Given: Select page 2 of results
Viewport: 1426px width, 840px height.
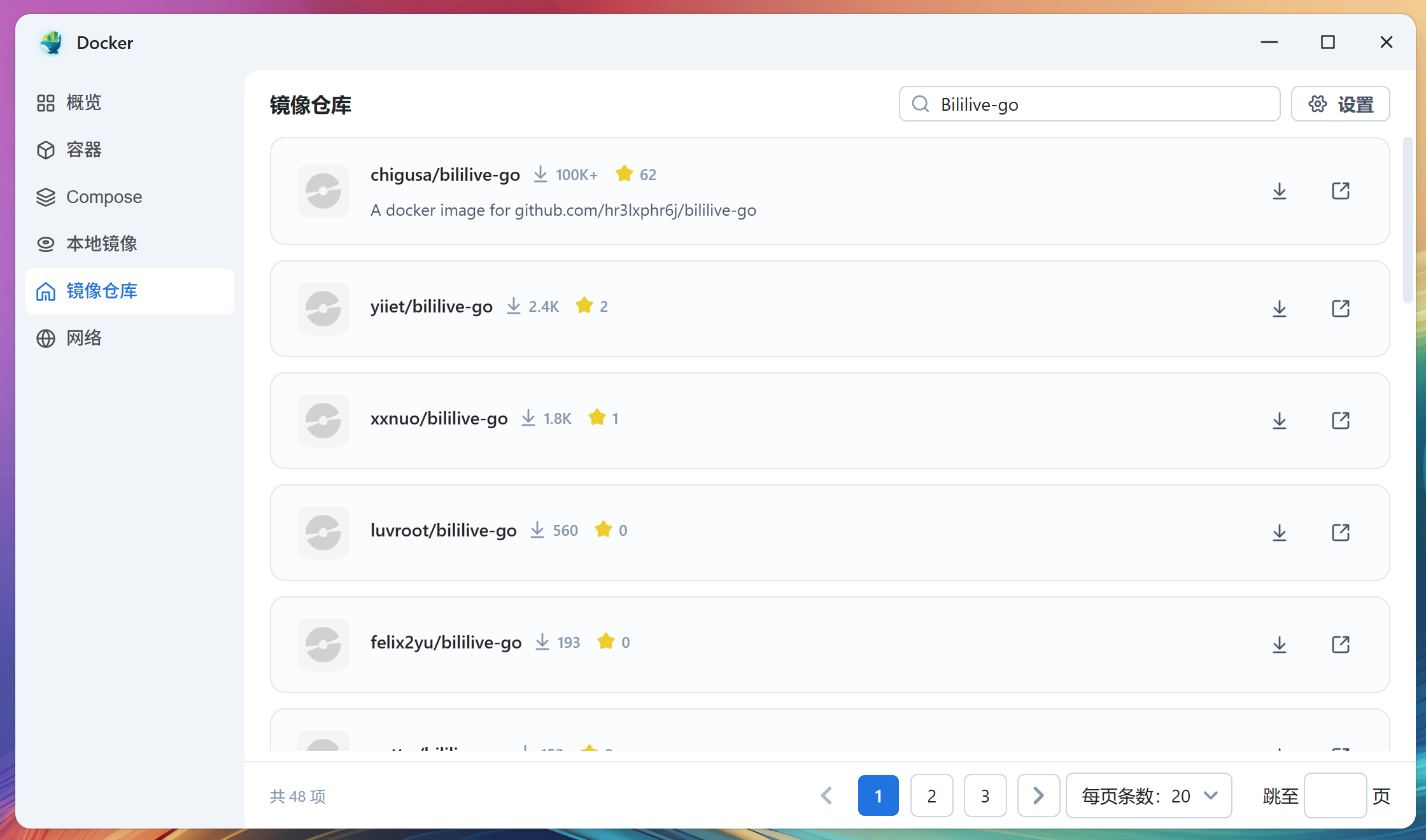Looking at the screenshot, I should point(931,795).
